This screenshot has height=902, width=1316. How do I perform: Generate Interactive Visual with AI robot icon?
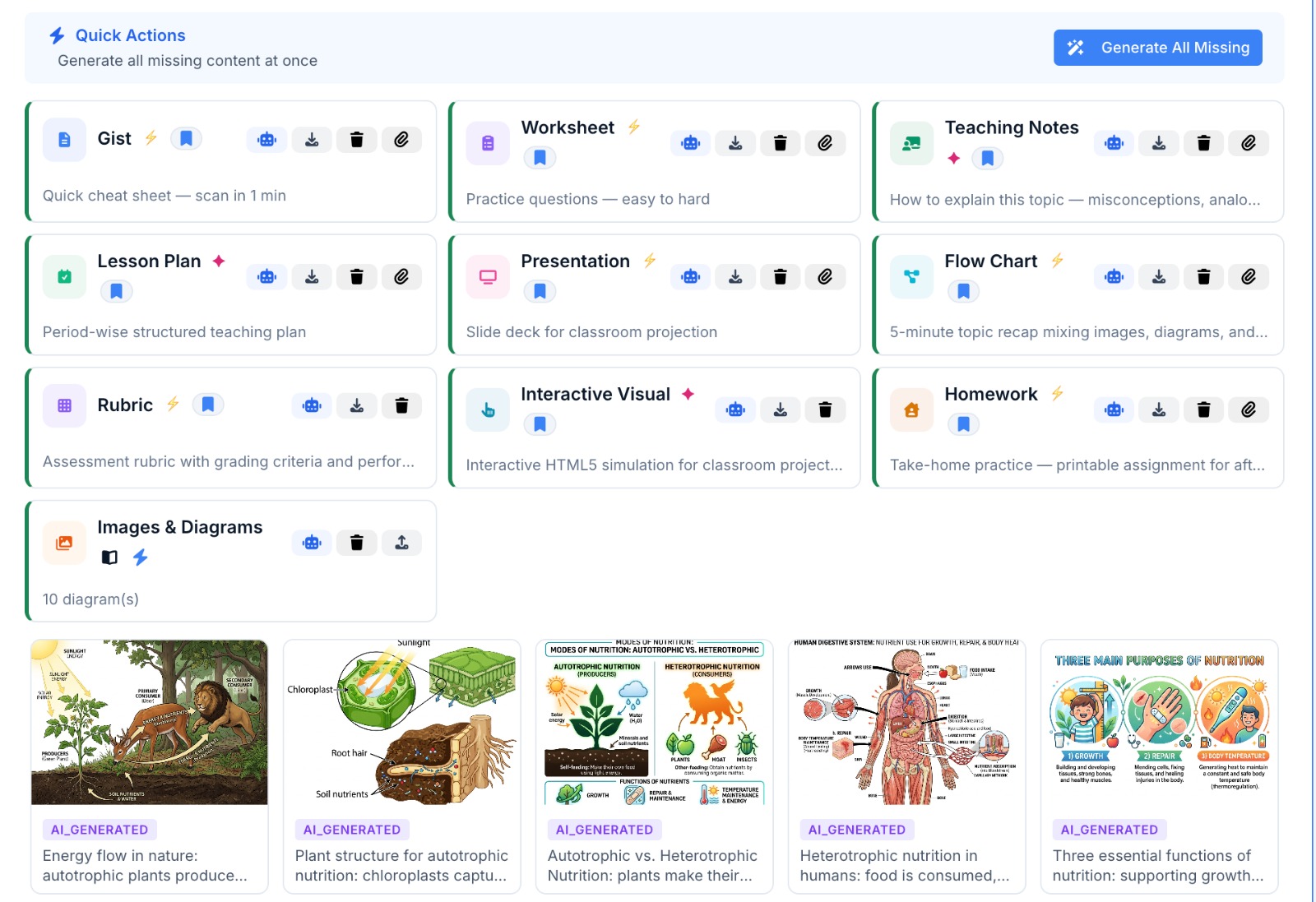point(735,409)
